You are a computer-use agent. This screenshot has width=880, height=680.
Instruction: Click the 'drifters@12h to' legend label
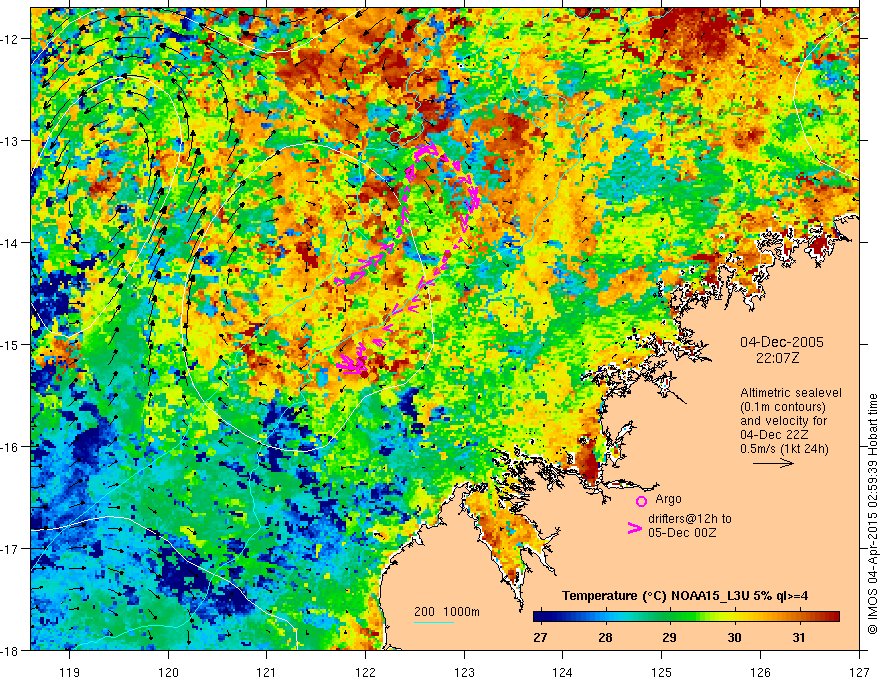tap(690, 519)
